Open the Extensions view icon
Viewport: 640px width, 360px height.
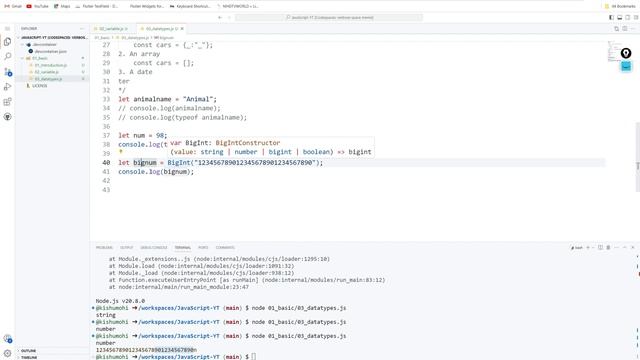click(7, 102)
